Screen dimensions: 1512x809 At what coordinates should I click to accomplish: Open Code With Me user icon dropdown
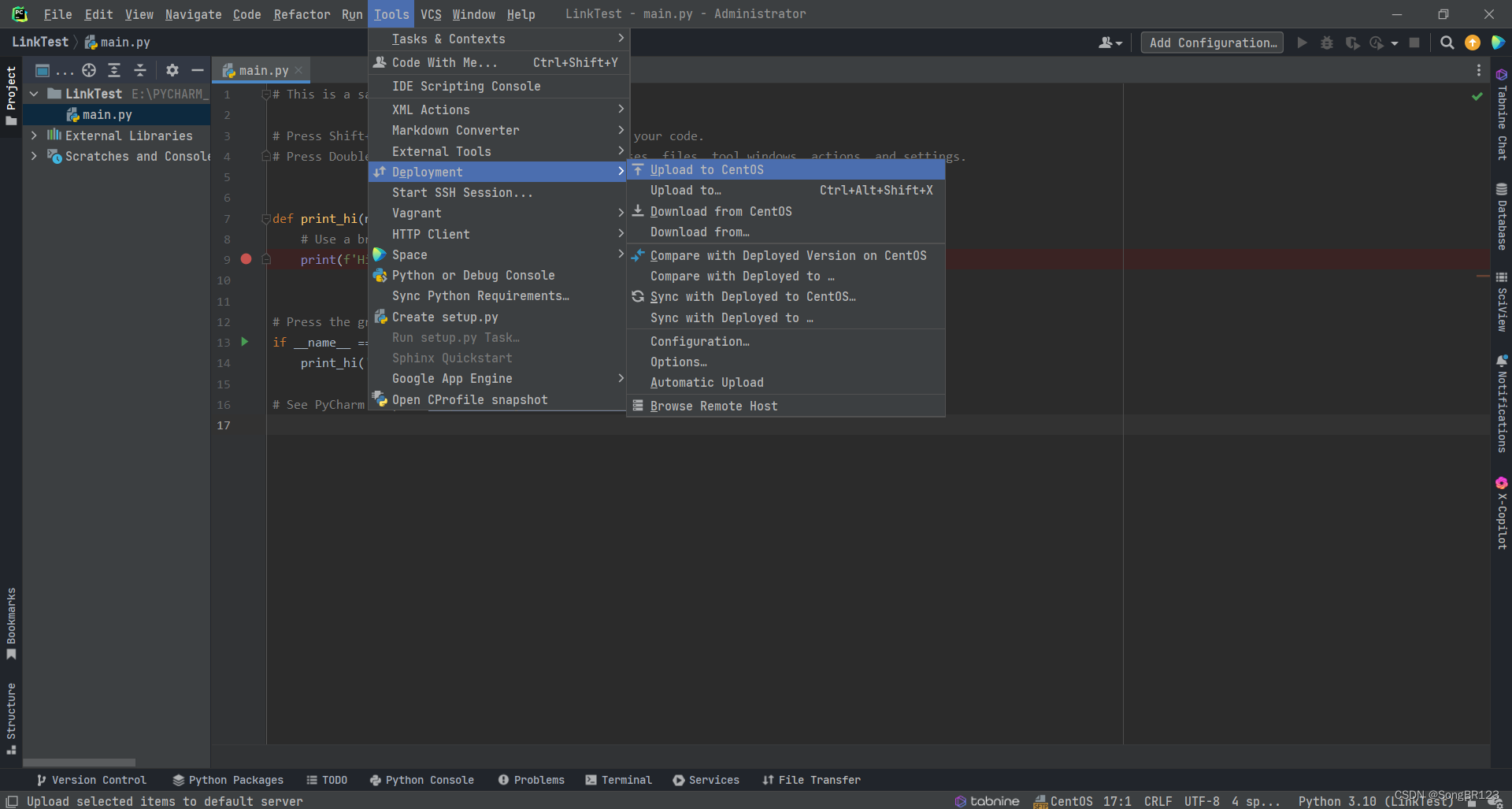(x=1110, y=43)
